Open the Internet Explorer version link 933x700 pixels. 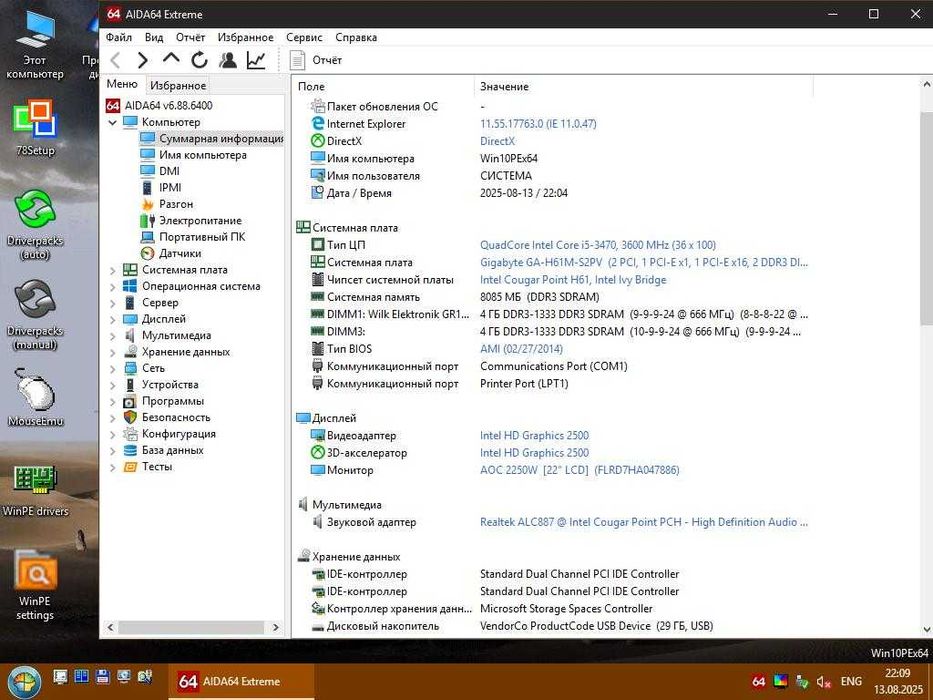tap(538, 124)
